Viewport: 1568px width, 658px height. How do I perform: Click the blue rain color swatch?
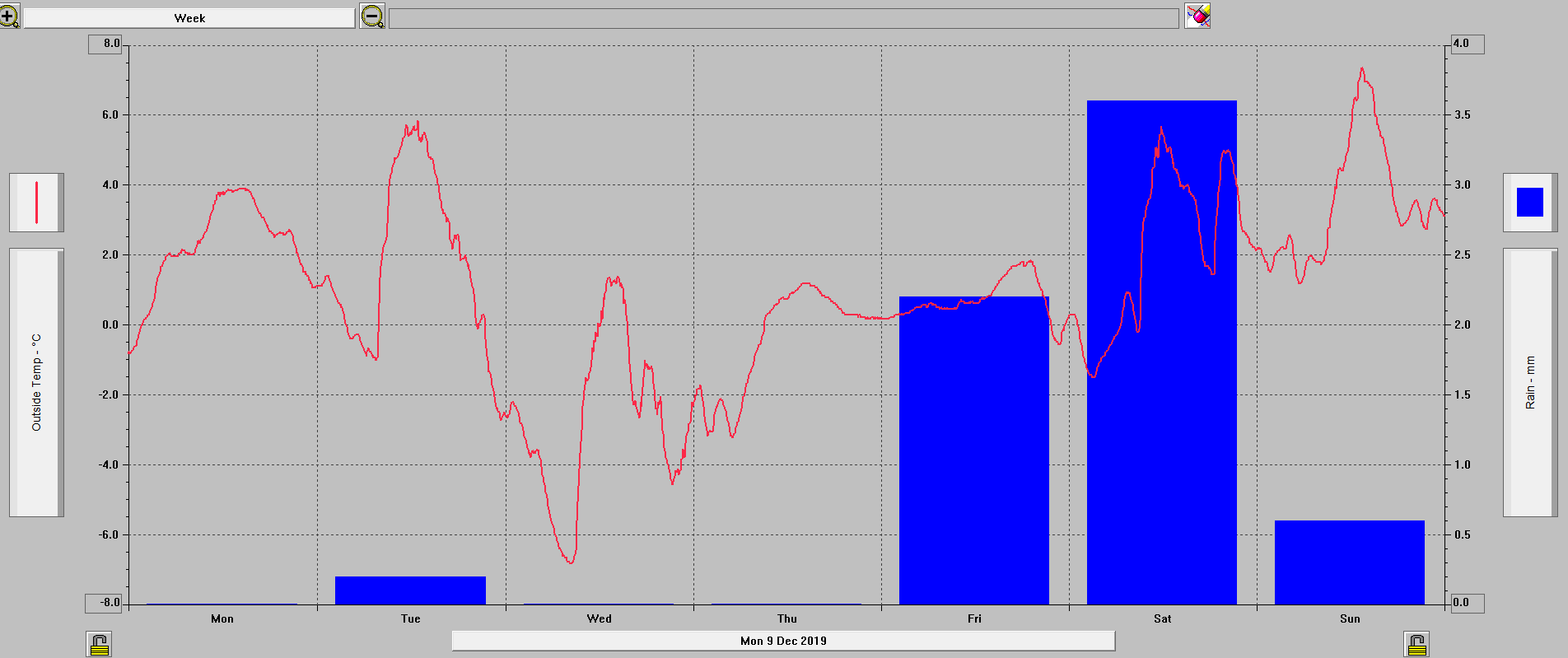click(x=1530, y=203)
